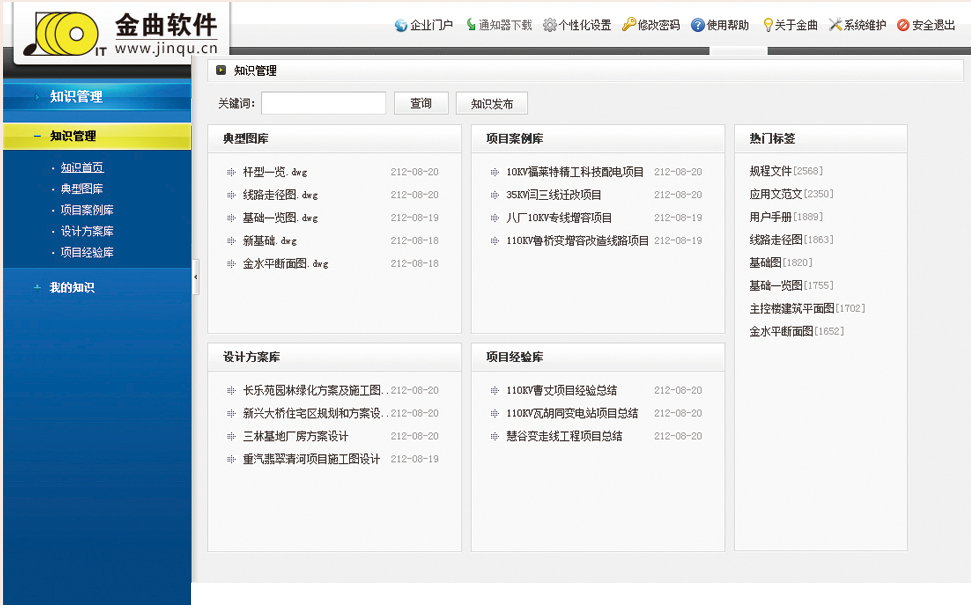Open 个性化设置 gear icon

pyautogui.click(x=550, y=25)
